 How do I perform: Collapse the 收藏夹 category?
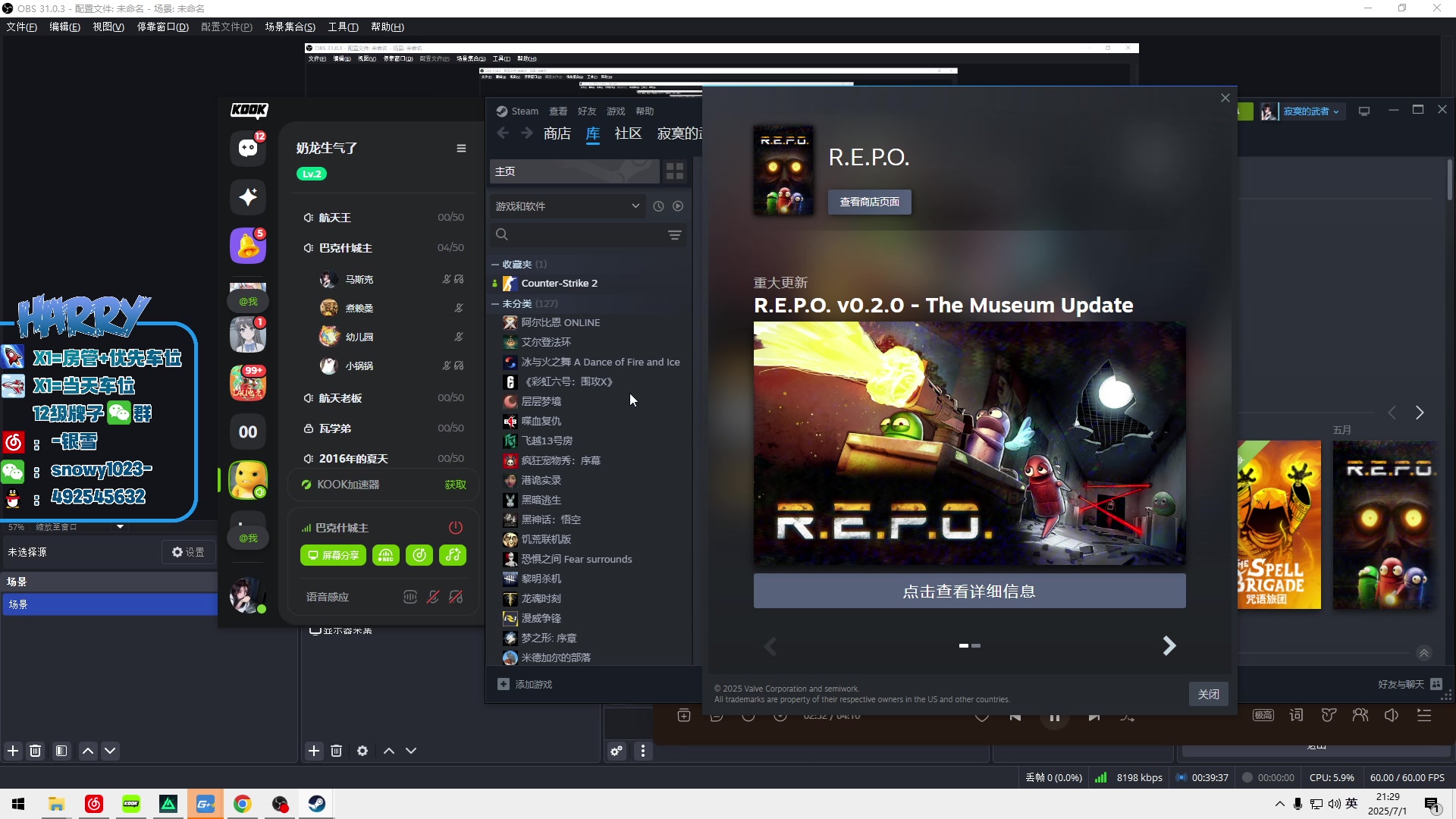click(495, 265)
